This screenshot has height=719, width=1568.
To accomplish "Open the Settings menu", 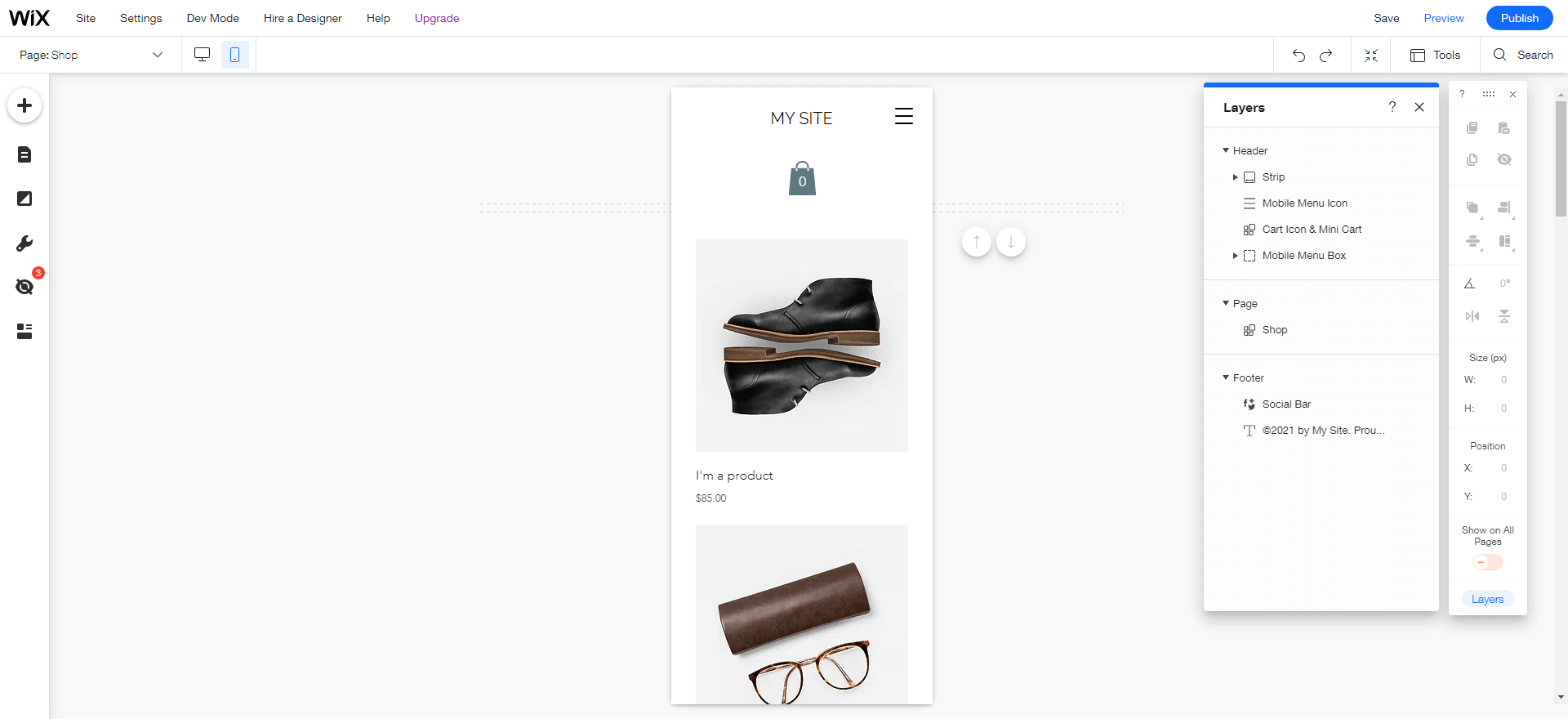I will point(141,18).
